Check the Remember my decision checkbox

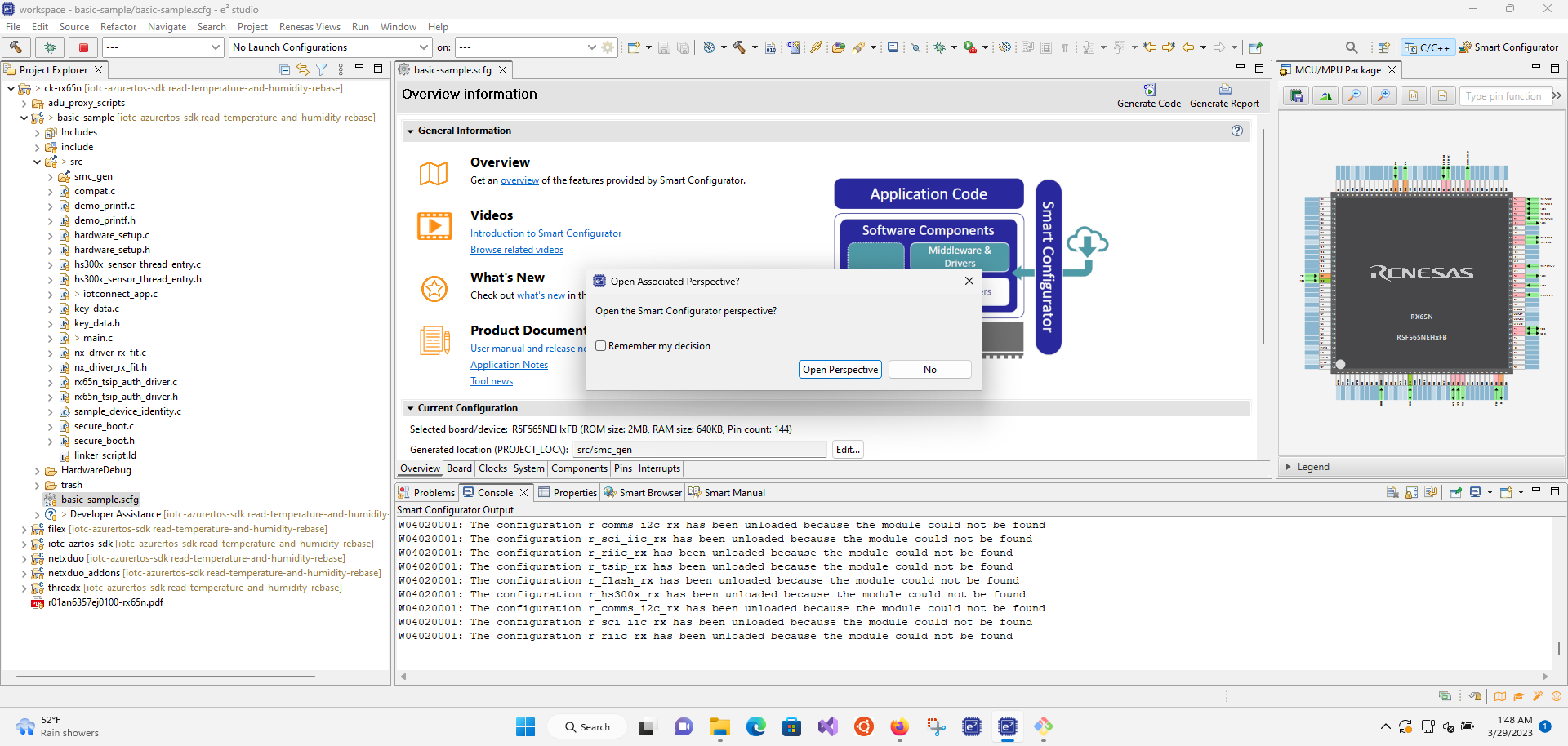tap(601, 346)
